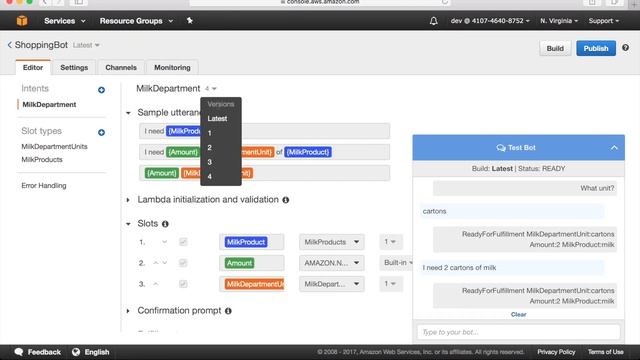Show the Slots info icon
Image resolution: width=640 pixels, height=360 pixels.
[x=165, y=224]
